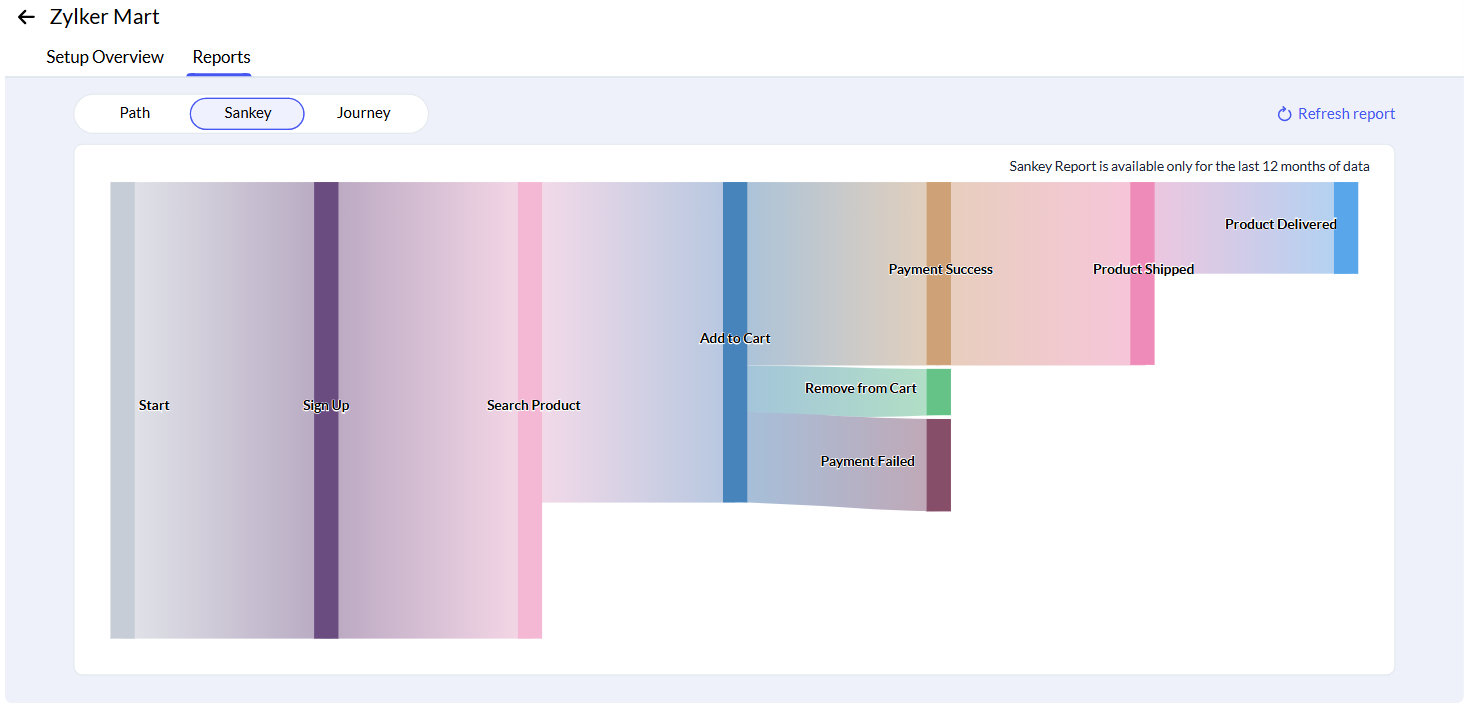Click the Search Product label text
The width and height of the screenshot is (1465, 710).
click(x=534, y=405)
